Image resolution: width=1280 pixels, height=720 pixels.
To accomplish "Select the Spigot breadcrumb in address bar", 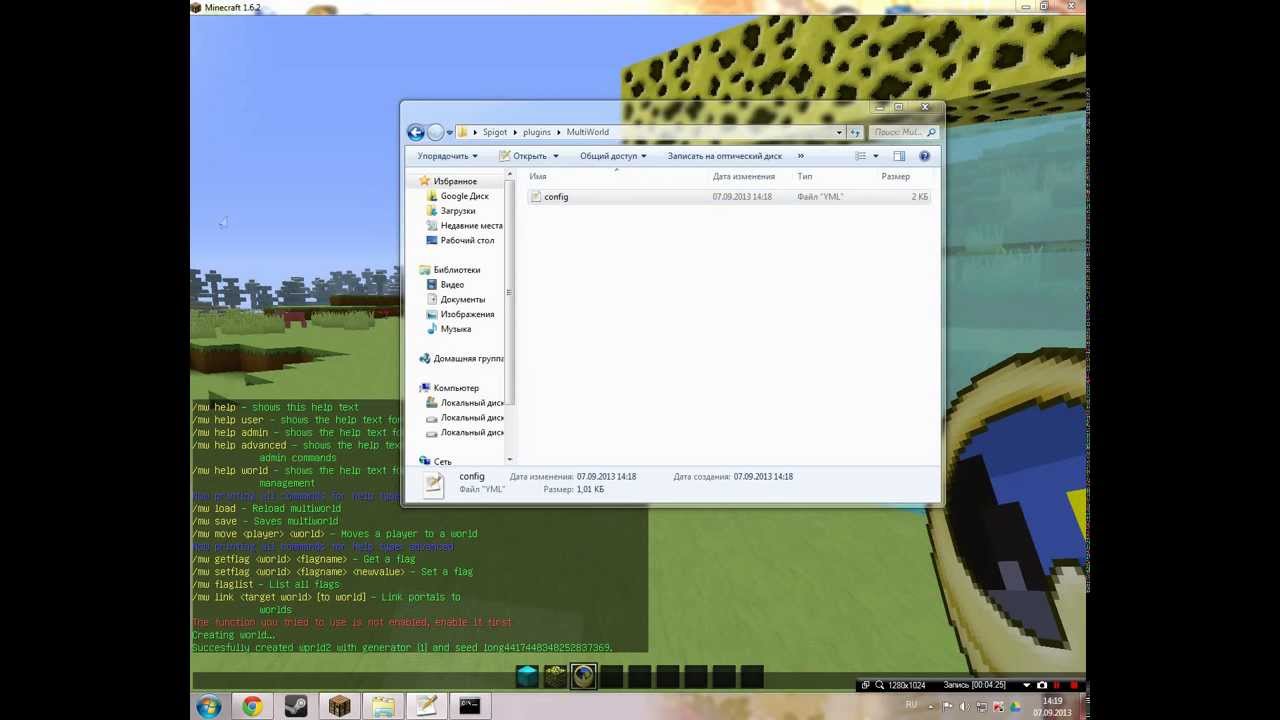I will [x=495, y=132].
